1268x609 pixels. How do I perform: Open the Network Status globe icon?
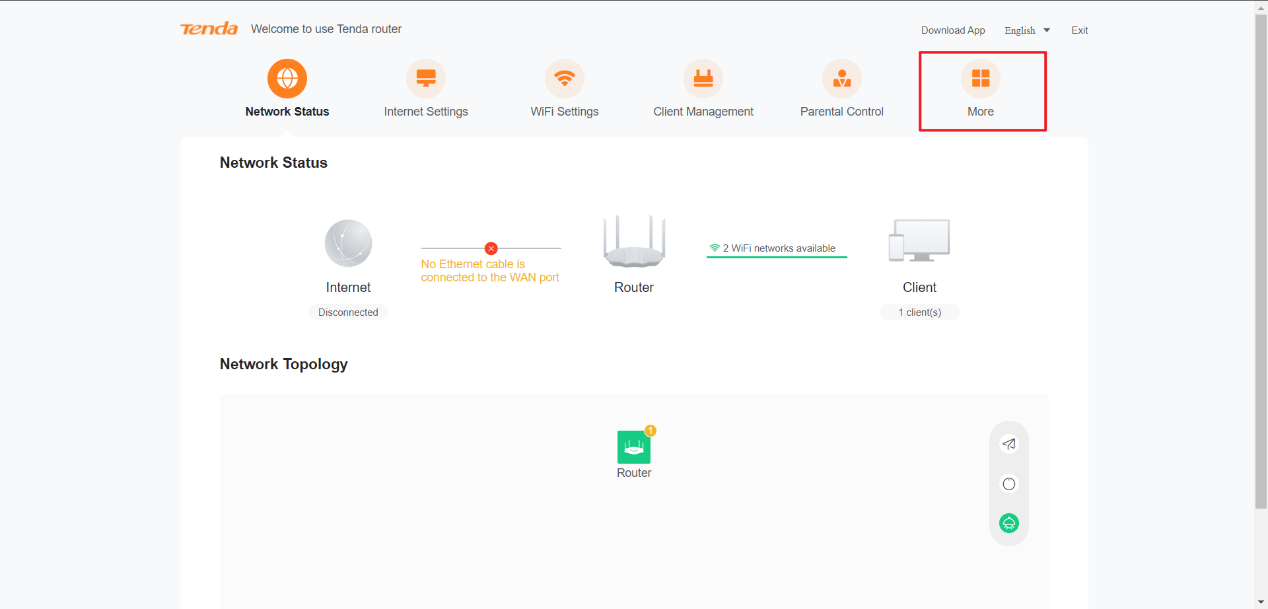(287, 79)
